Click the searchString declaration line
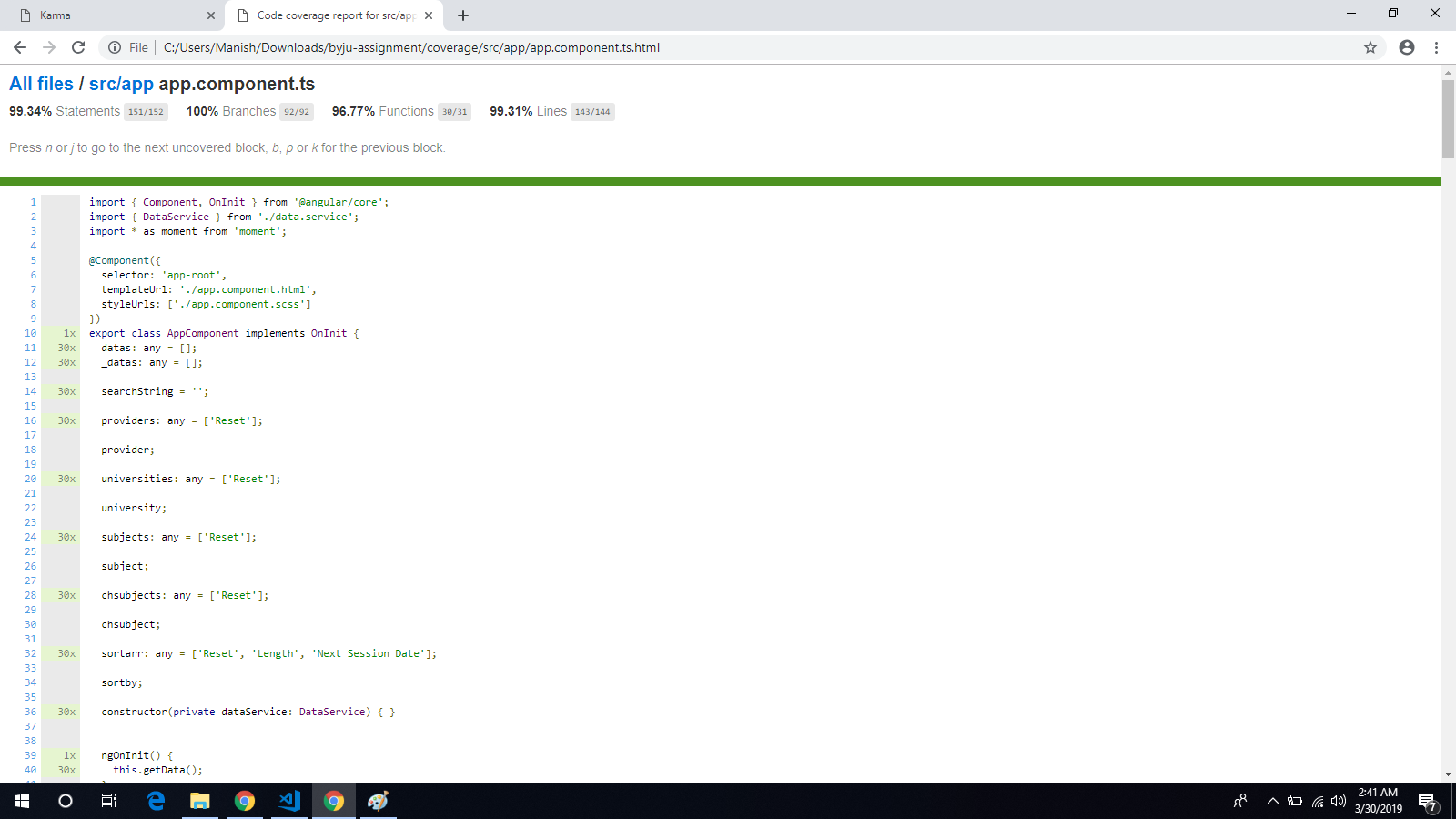Image resolution: width=1456 pixels, height=819 pixels. [155, 391]
